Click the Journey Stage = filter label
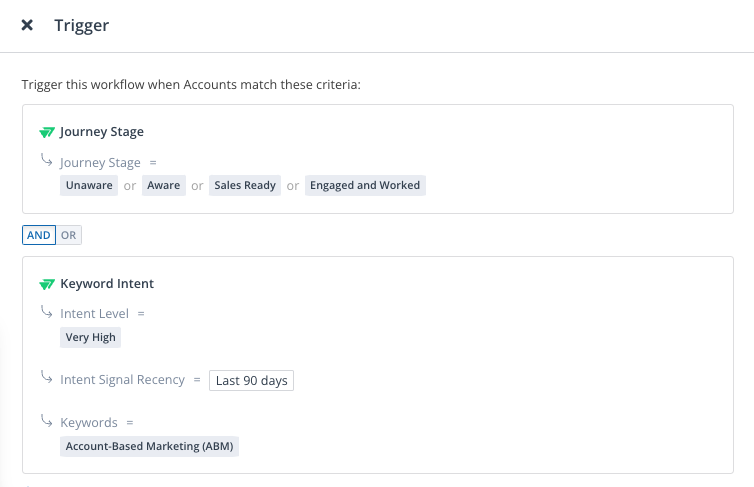The image size is (754, 487). [101, 163]
